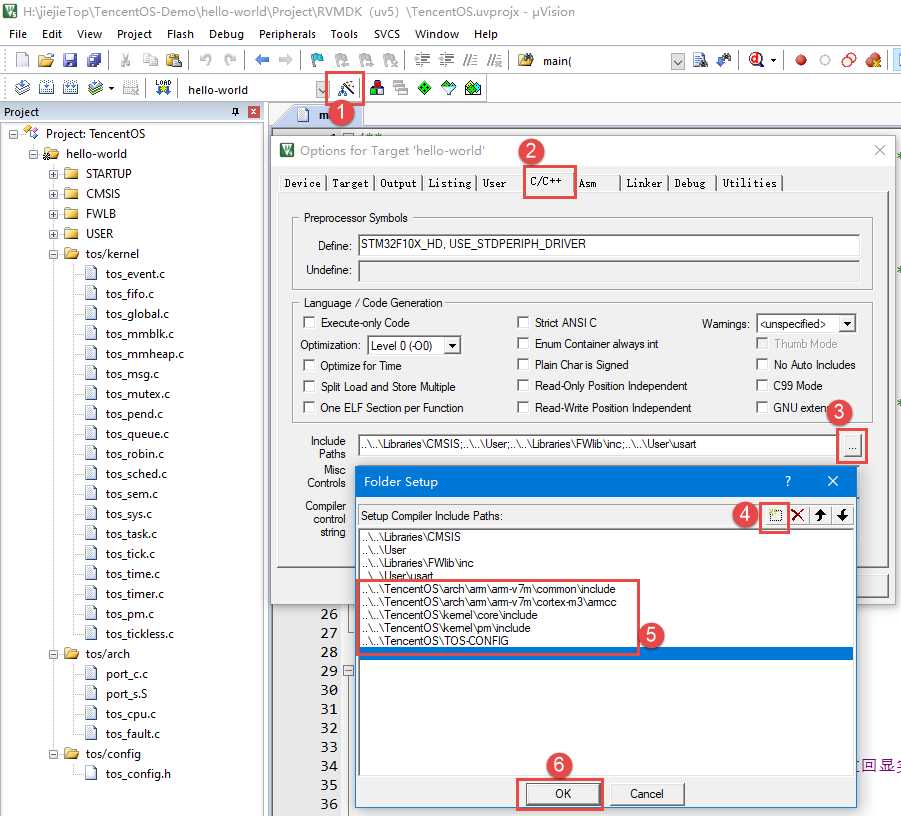Kill all breakpoints icon in toolbar

pos(873,60)
